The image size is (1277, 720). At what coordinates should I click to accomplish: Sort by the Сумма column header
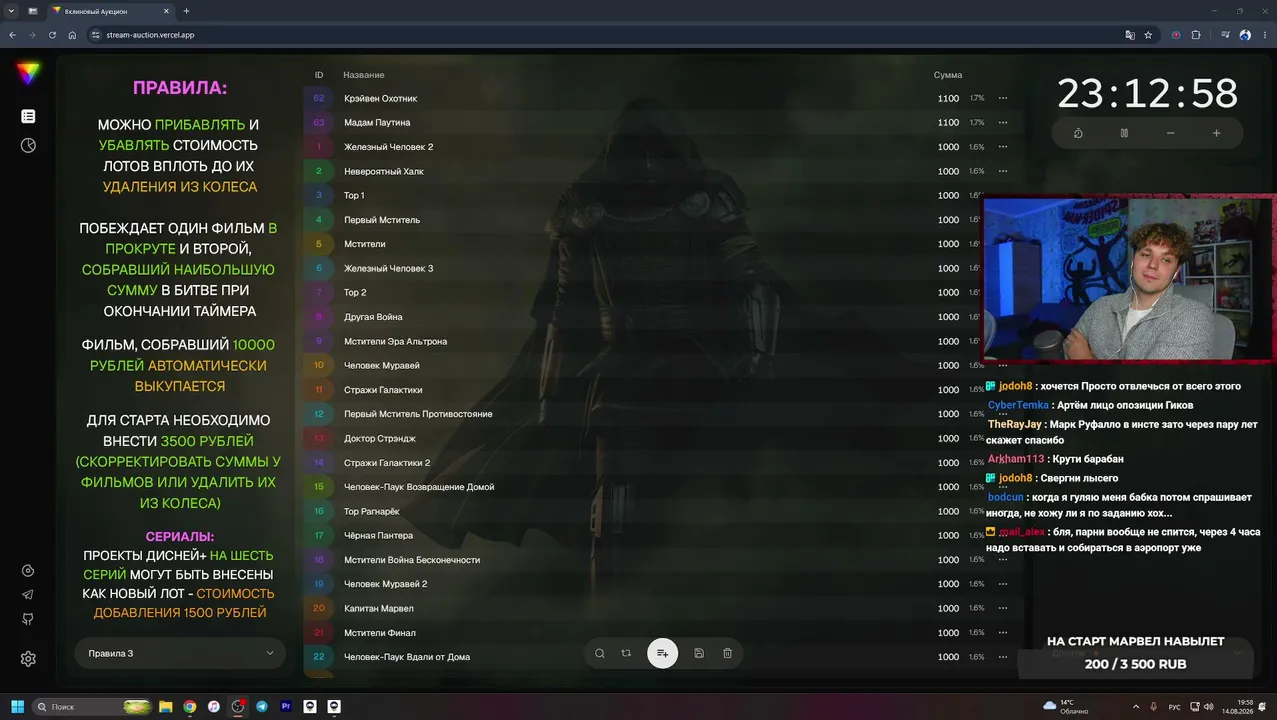[948, 75]
